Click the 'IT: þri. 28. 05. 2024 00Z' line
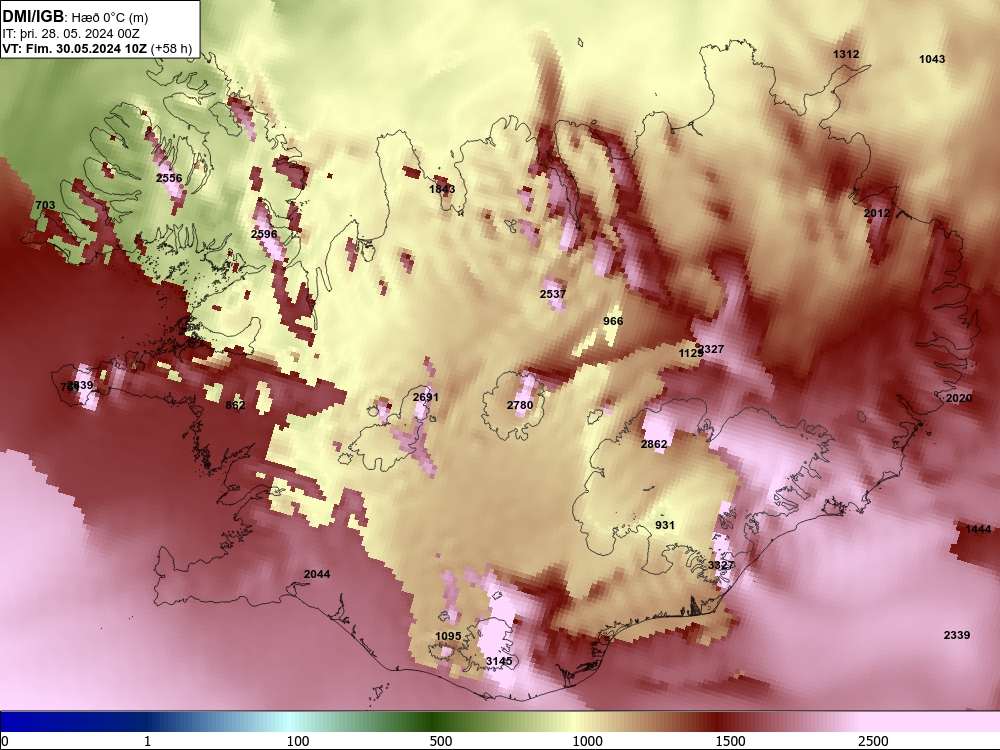This screenshot has width=1000, height=750. pos(71,34)
